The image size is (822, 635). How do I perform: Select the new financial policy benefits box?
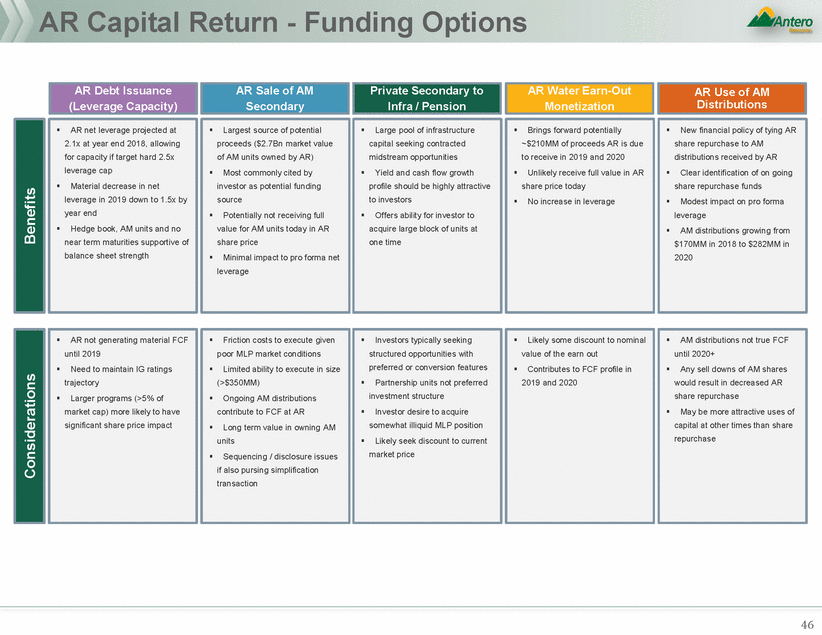pos(731,214)
